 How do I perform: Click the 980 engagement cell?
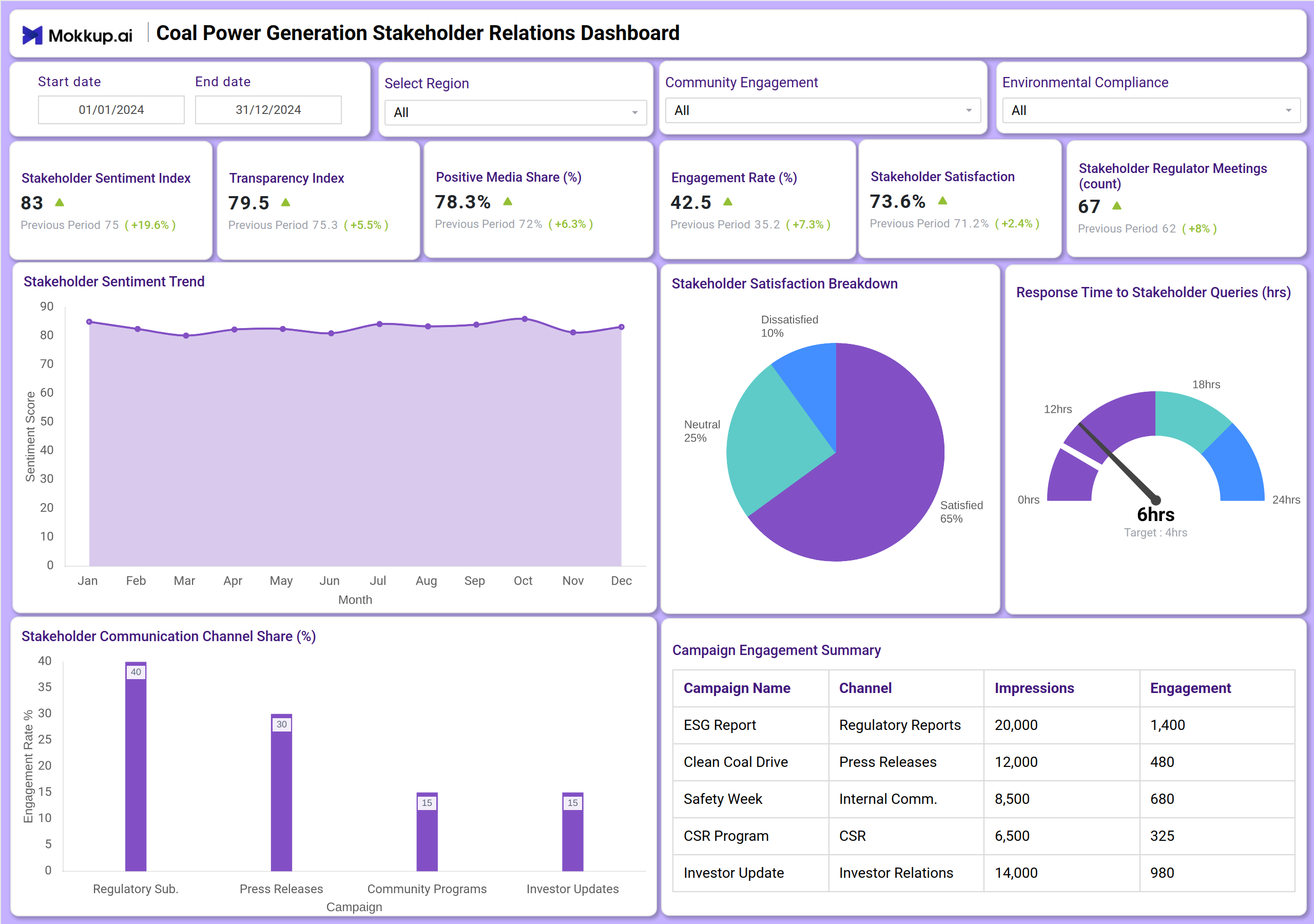[1218, 873]
